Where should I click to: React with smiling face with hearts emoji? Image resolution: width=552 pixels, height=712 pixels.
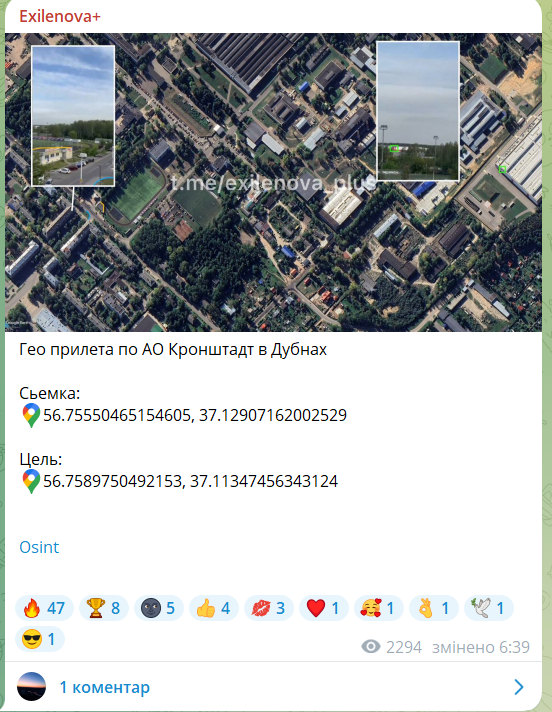379,608
